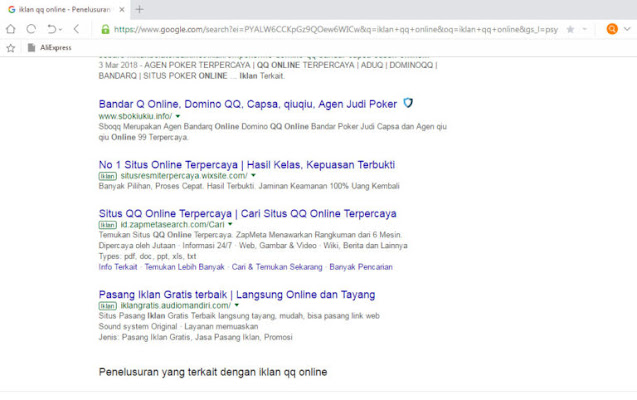Expand the search engine chevron
Viewport: 637px width, 400px height.
627,29
